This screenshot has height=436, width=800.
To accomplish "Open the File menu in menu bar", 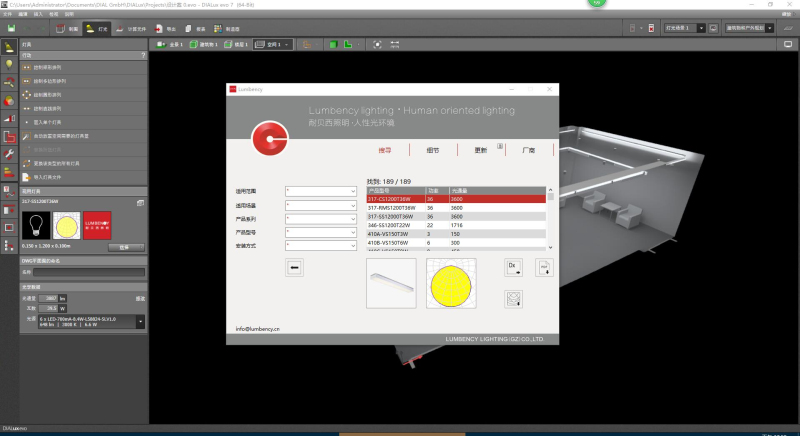I will tap(7, 14).
